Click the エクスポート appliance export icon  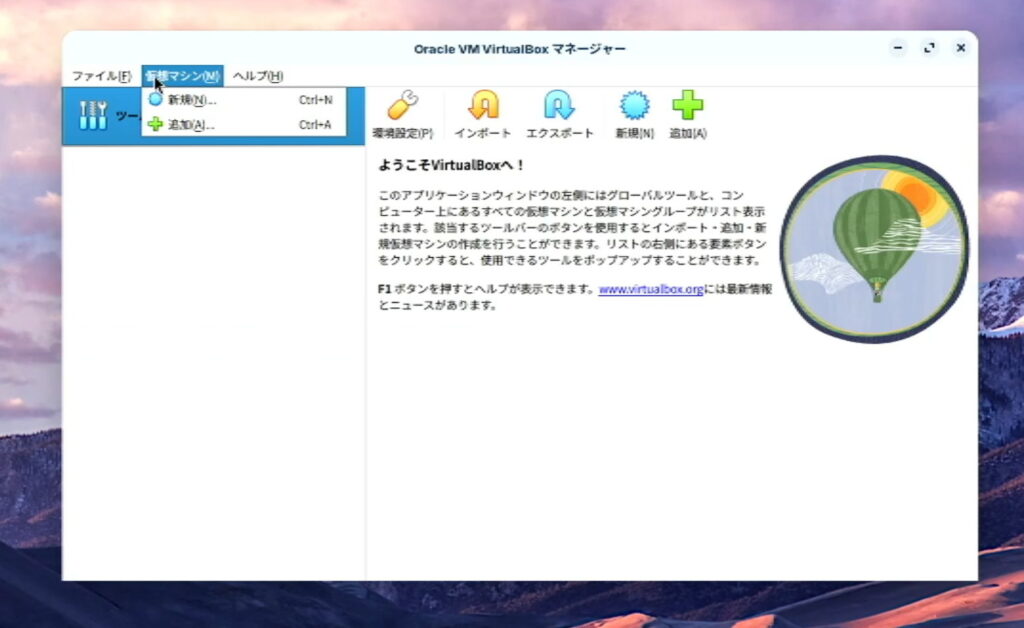click(559, 106)
